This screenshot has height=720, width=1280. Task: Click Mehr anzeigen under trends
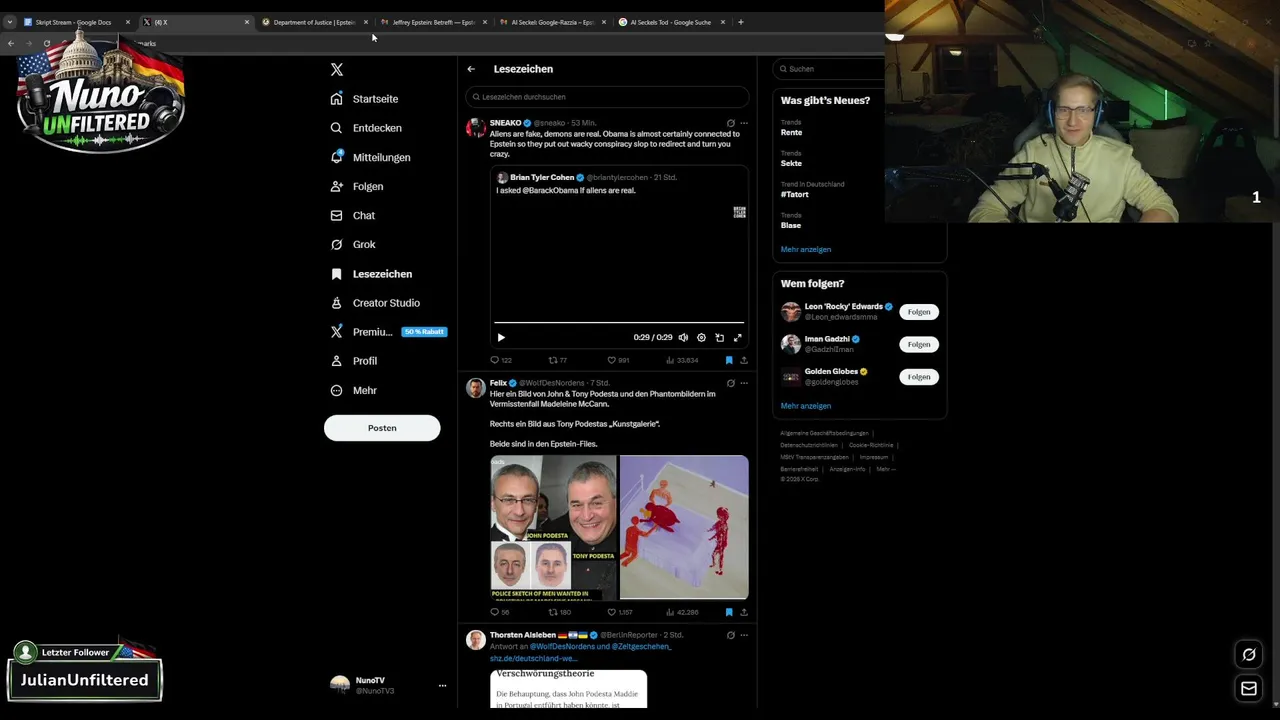[x=806, y=249]
